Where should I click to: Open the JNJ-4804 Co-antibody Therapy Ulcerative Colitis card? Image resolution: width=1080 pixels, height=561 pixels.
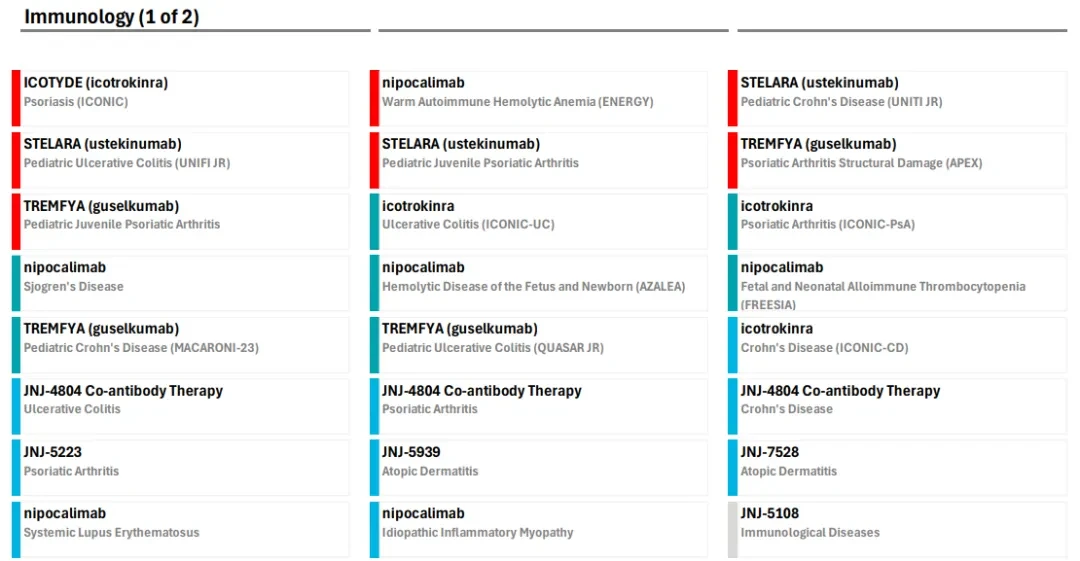point(180,406)
